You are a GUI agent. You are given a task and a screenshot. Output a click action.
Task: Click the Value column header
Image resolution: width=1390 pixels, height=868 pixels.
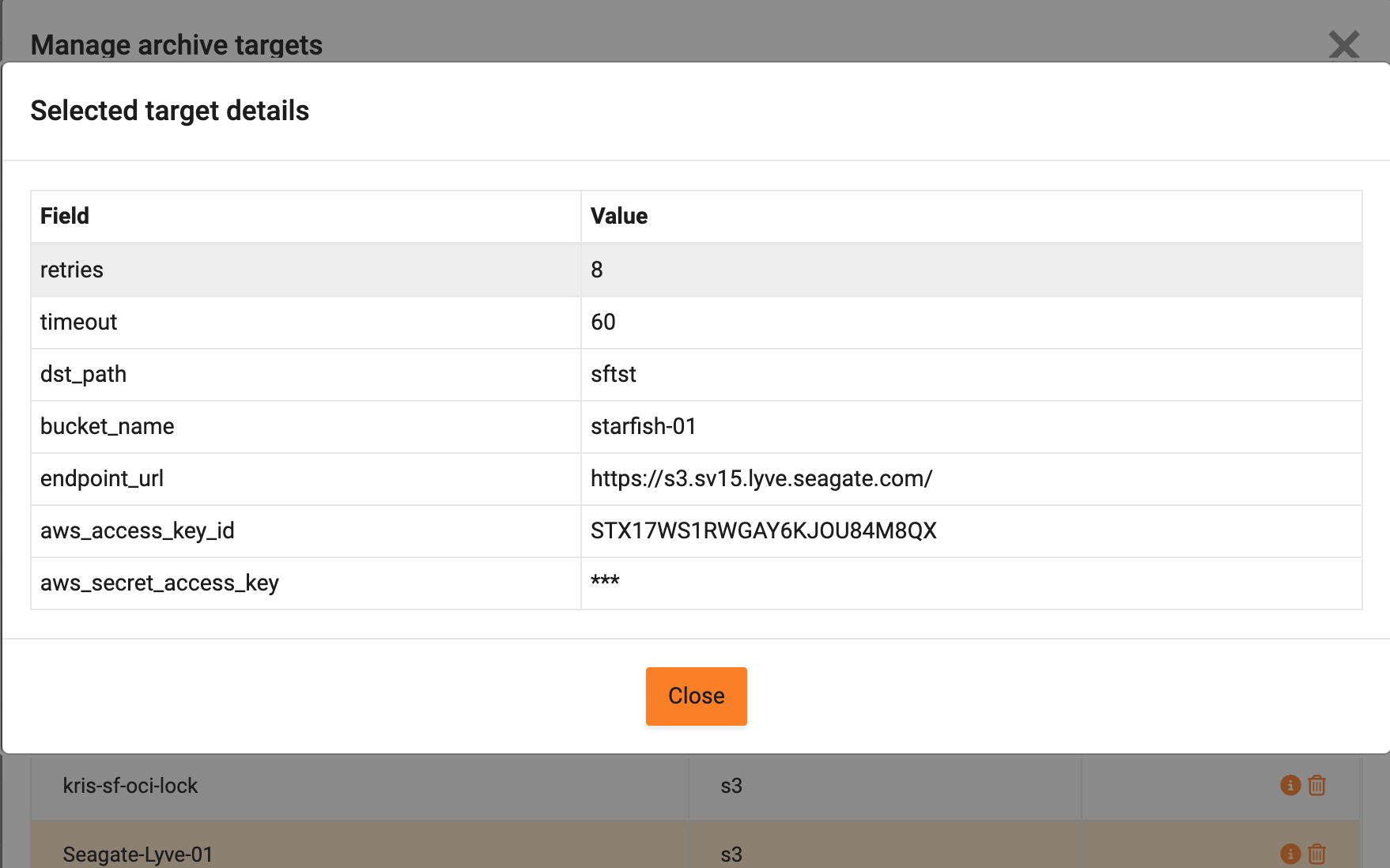tap(619, 216)
